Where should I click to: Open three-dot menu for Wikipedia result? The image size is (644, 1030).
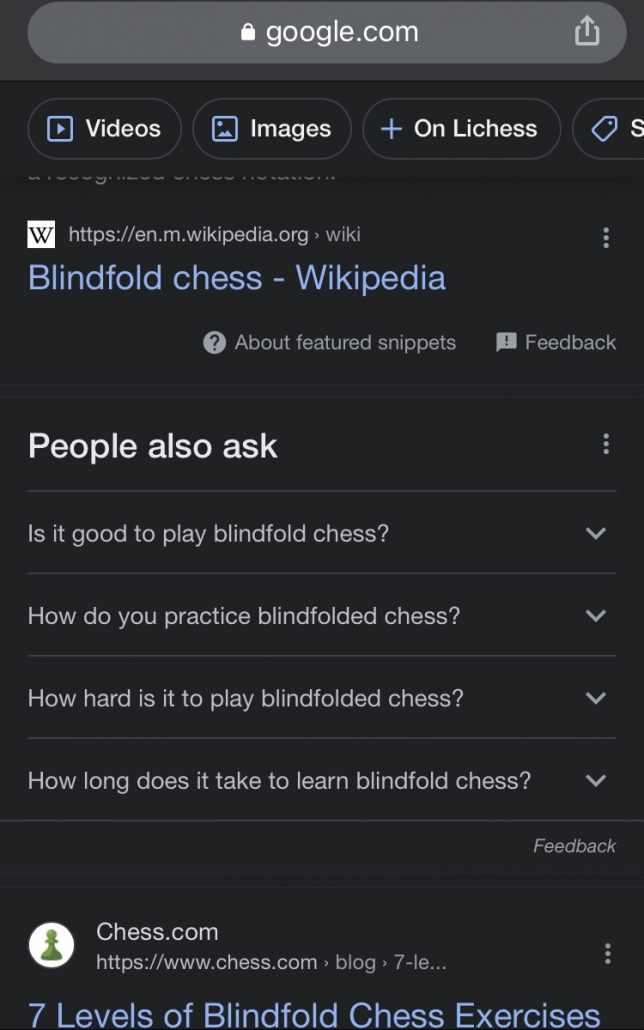pos(606,238)
